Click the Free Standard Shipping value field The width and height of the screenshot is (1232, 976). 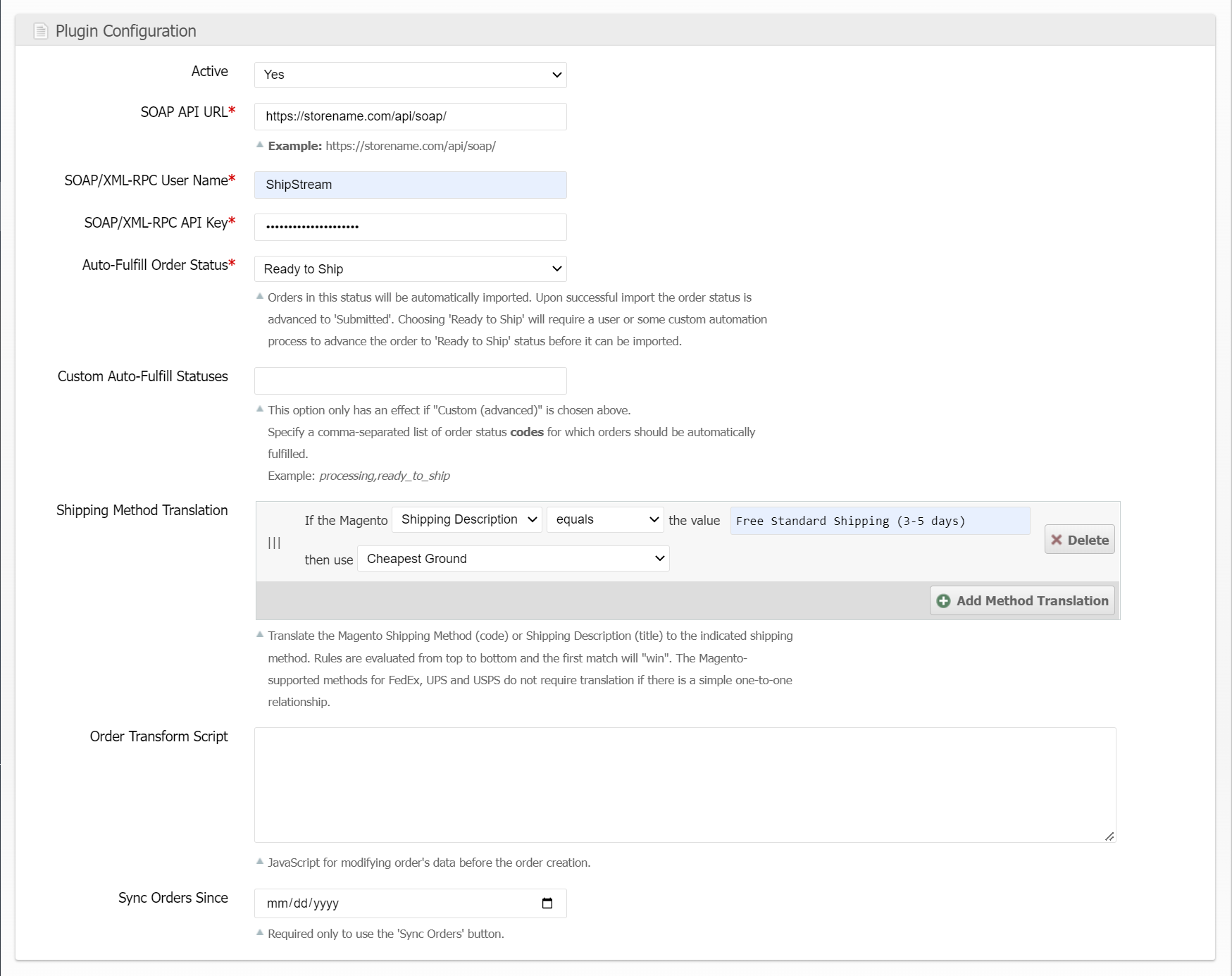tap(879, 521)
